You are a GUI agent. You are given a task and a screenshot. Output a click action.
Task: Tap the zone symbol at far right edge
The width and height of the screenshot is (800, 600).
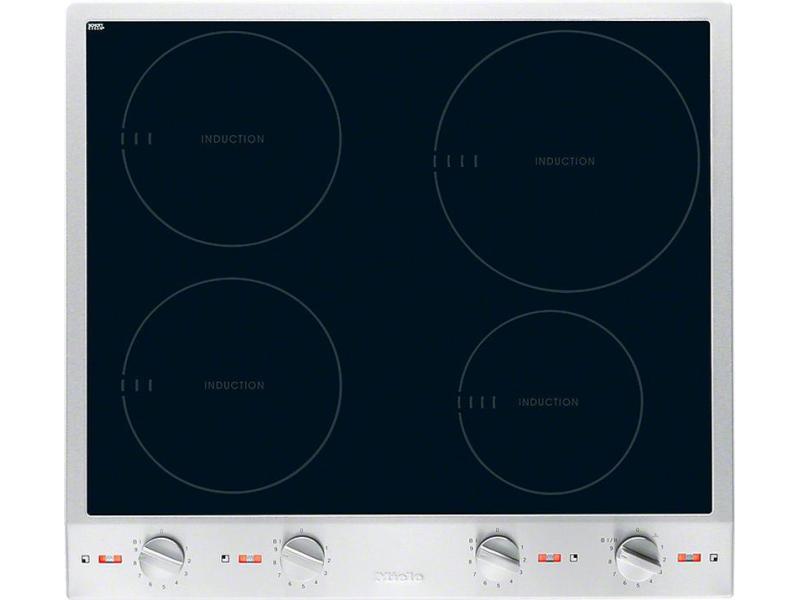pyautogui.click(x=714, y=558)
